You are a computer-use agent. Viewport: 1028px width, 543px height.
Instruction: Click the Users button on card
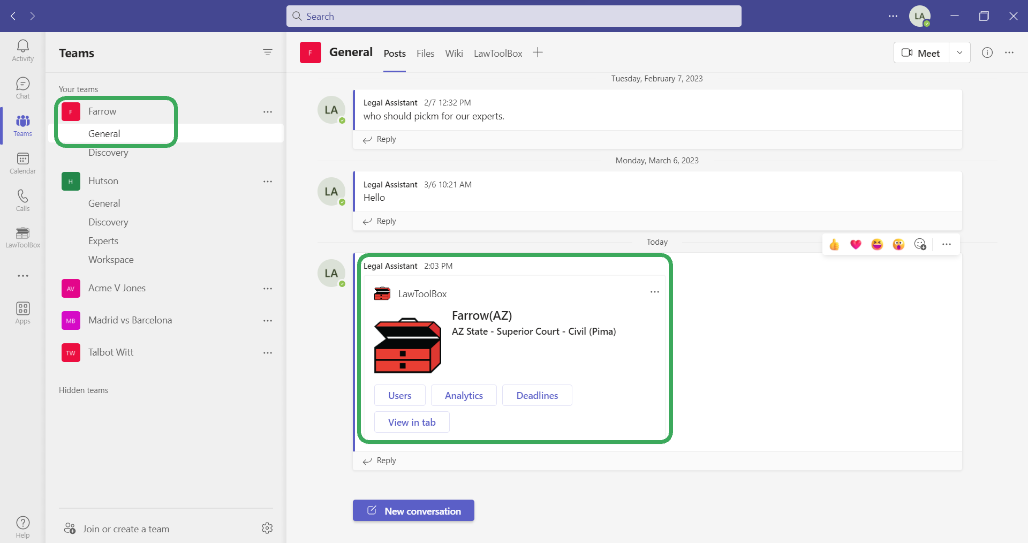click(400, 395)
